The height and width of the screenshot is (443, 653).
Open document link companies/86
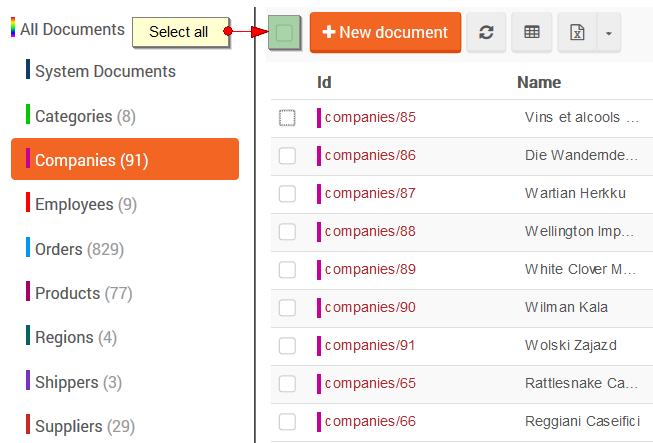370,155
